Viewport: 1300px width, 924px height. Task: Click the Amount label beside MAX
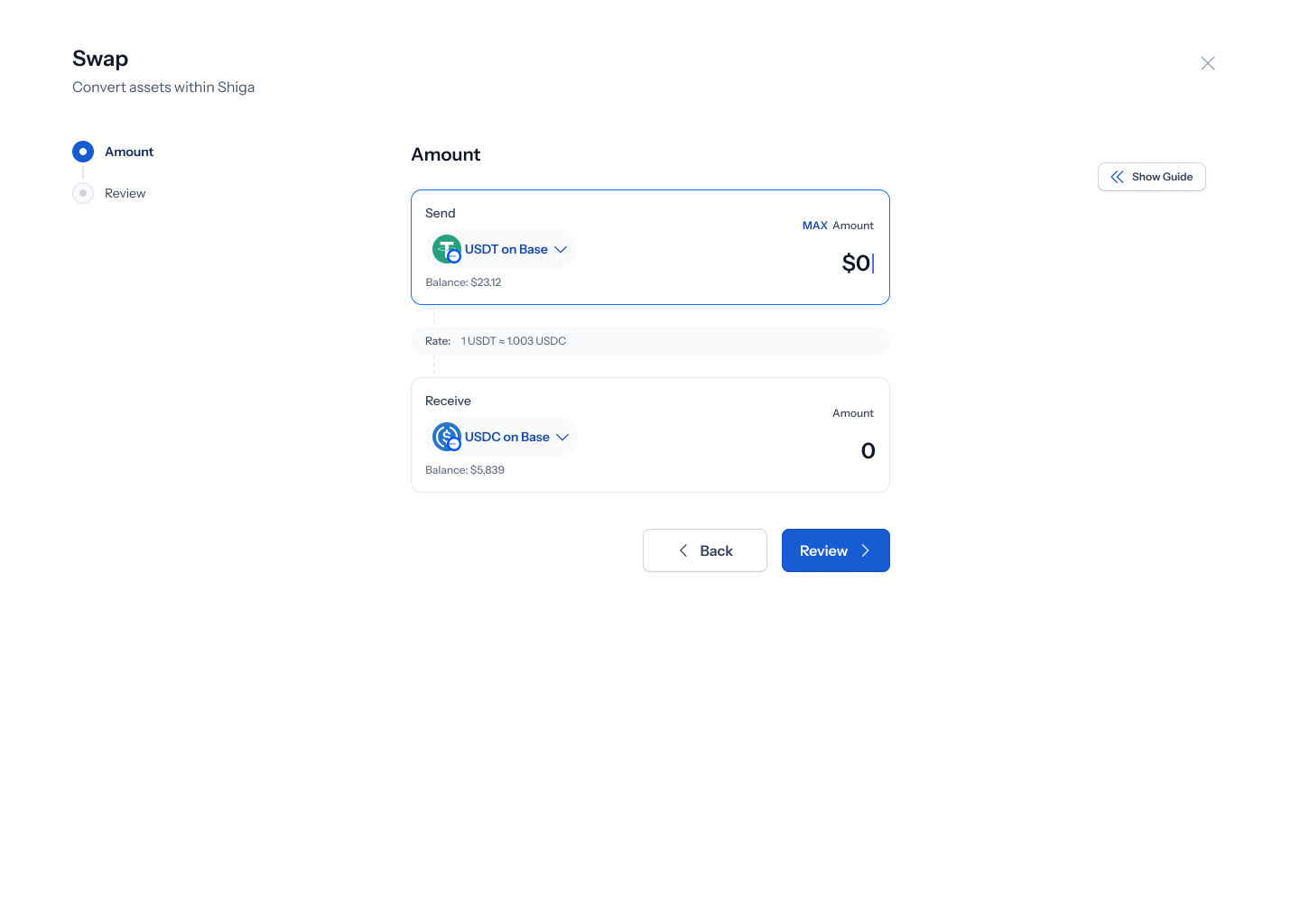coord(853,226)
